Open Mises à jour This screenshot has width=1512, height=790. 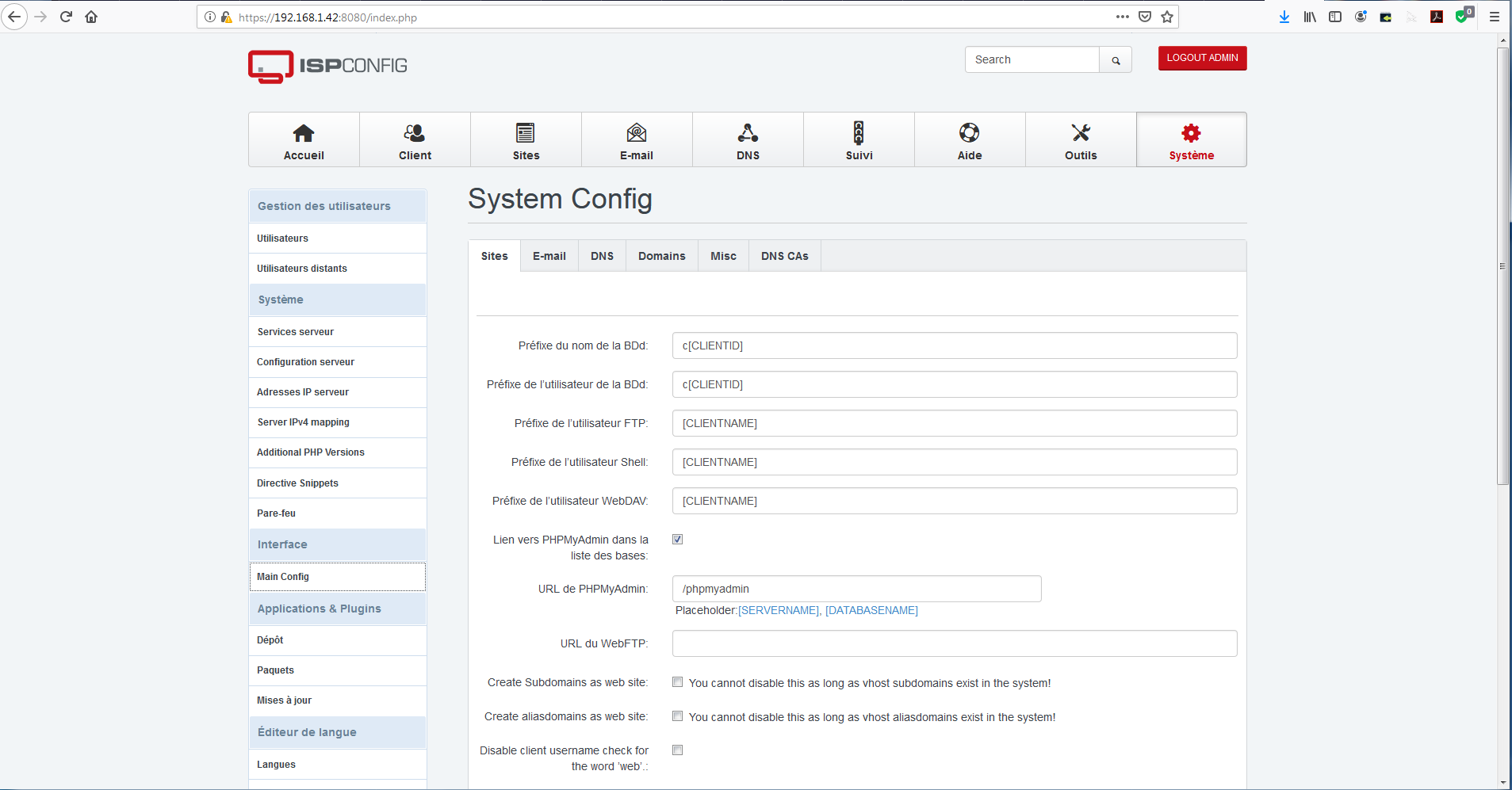click(x=338, y=700)
